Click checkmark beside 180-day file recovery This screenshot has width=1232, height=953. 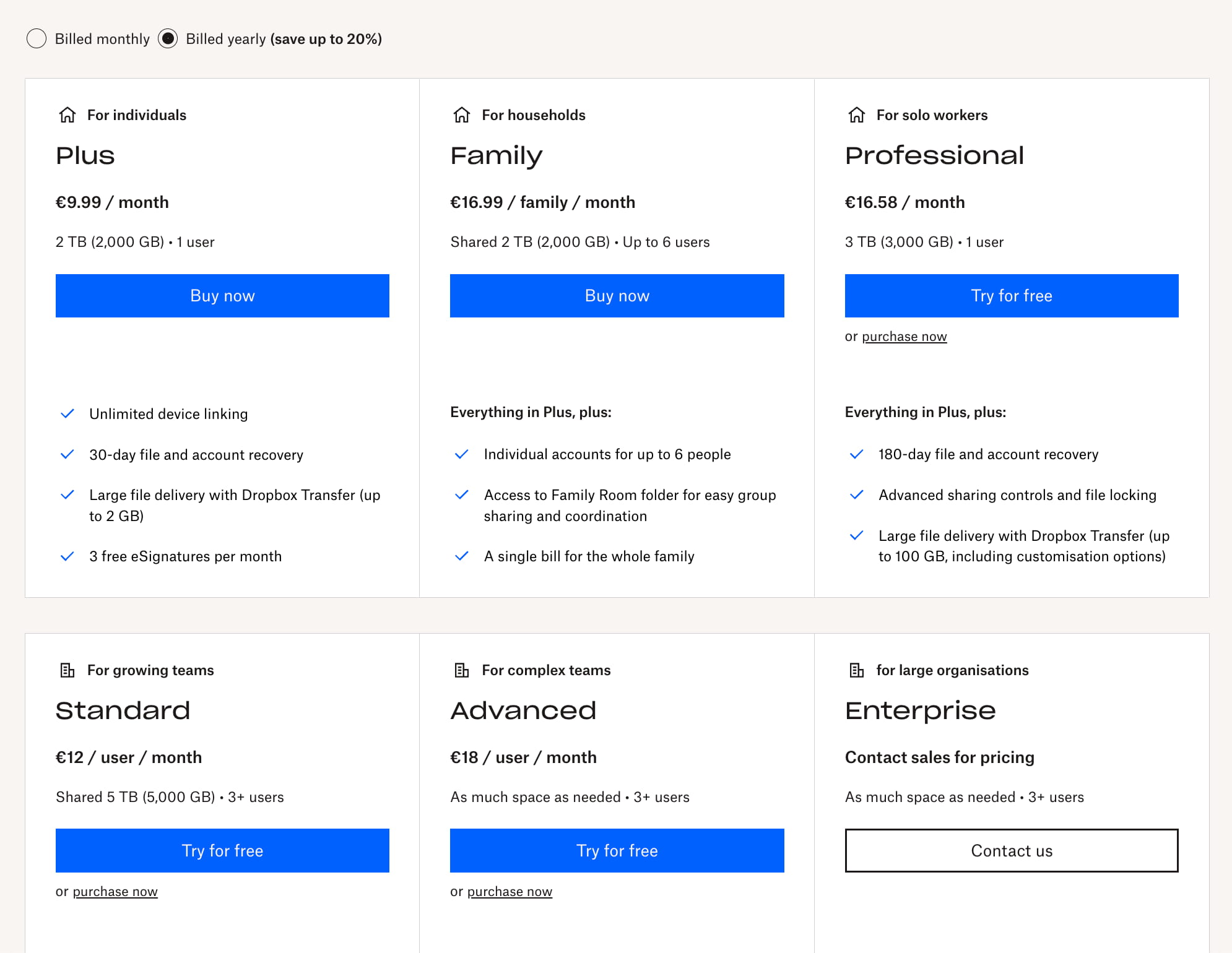857,454
